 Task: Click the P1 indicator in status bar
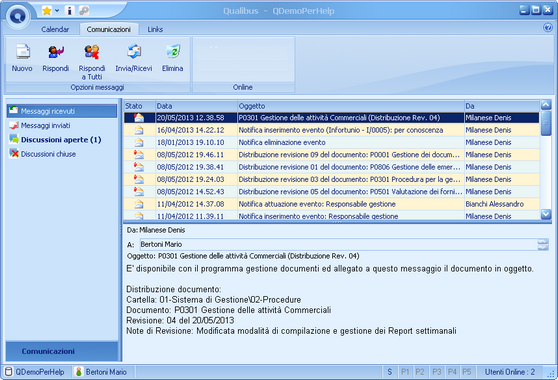[405, 372]
